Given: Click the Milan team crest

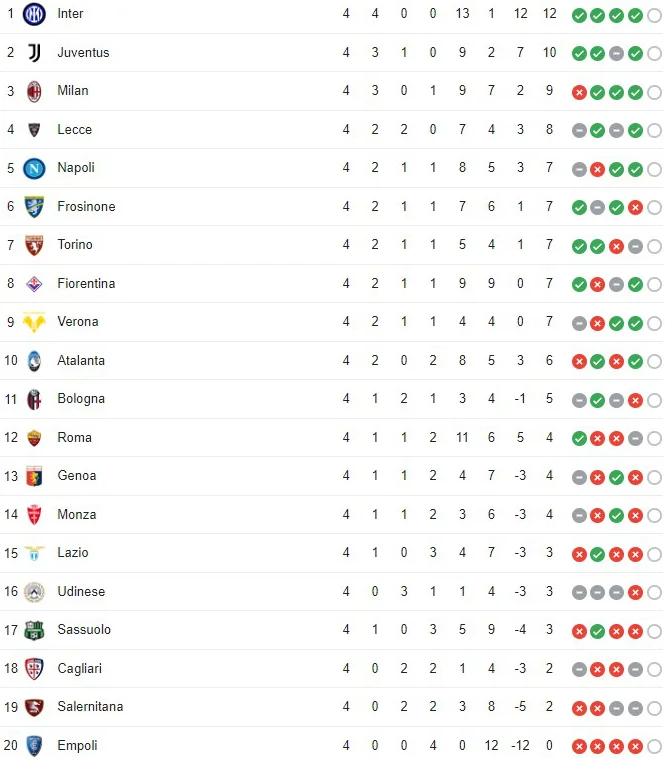Looking at the screenshot, I should [34, 91].
